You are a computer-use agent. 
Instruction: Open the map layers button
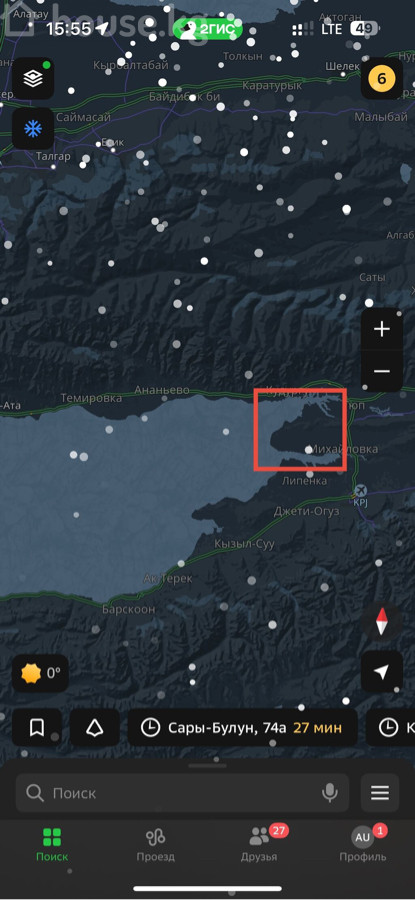pyautogui.click(x=33, y=79)
